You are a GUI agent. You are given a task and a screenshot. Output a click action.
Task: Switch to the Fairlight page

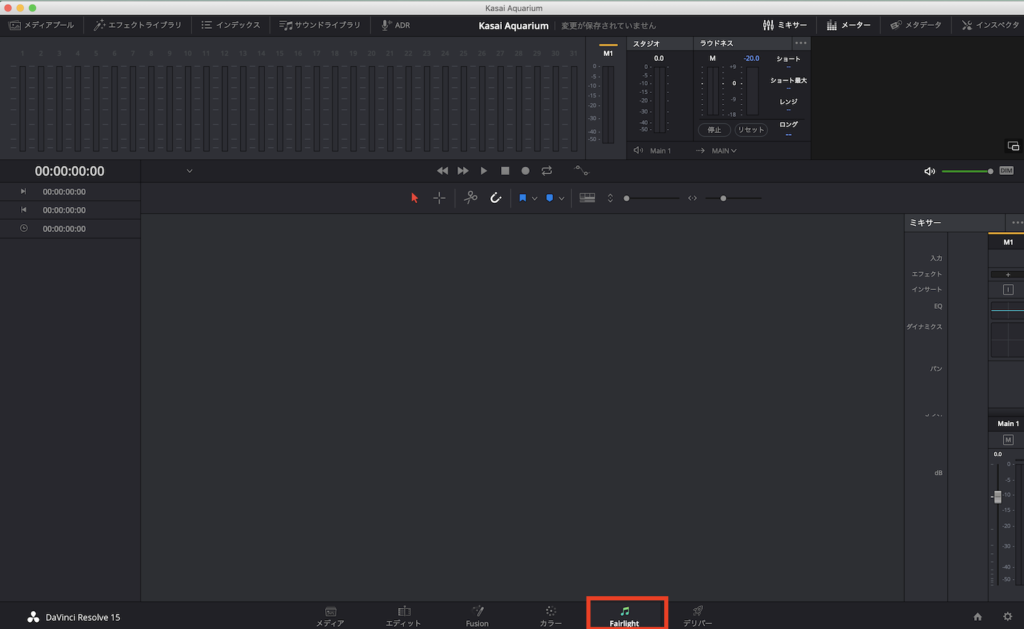[625, 616]
